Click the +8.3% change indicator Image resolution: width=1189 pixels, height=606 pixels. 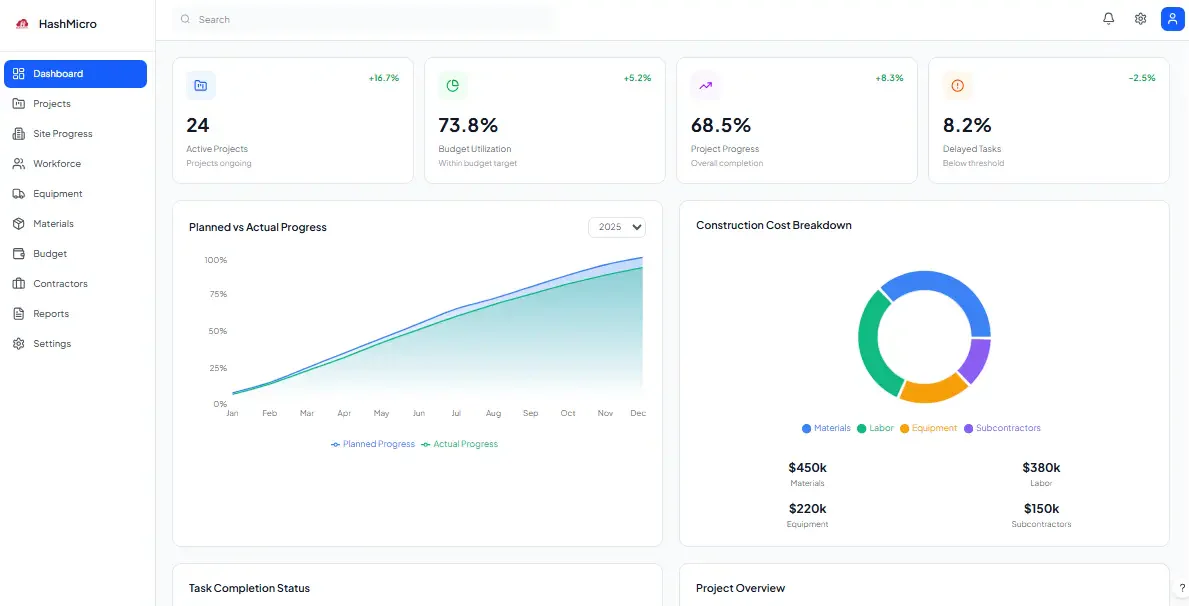pos(889,78)
